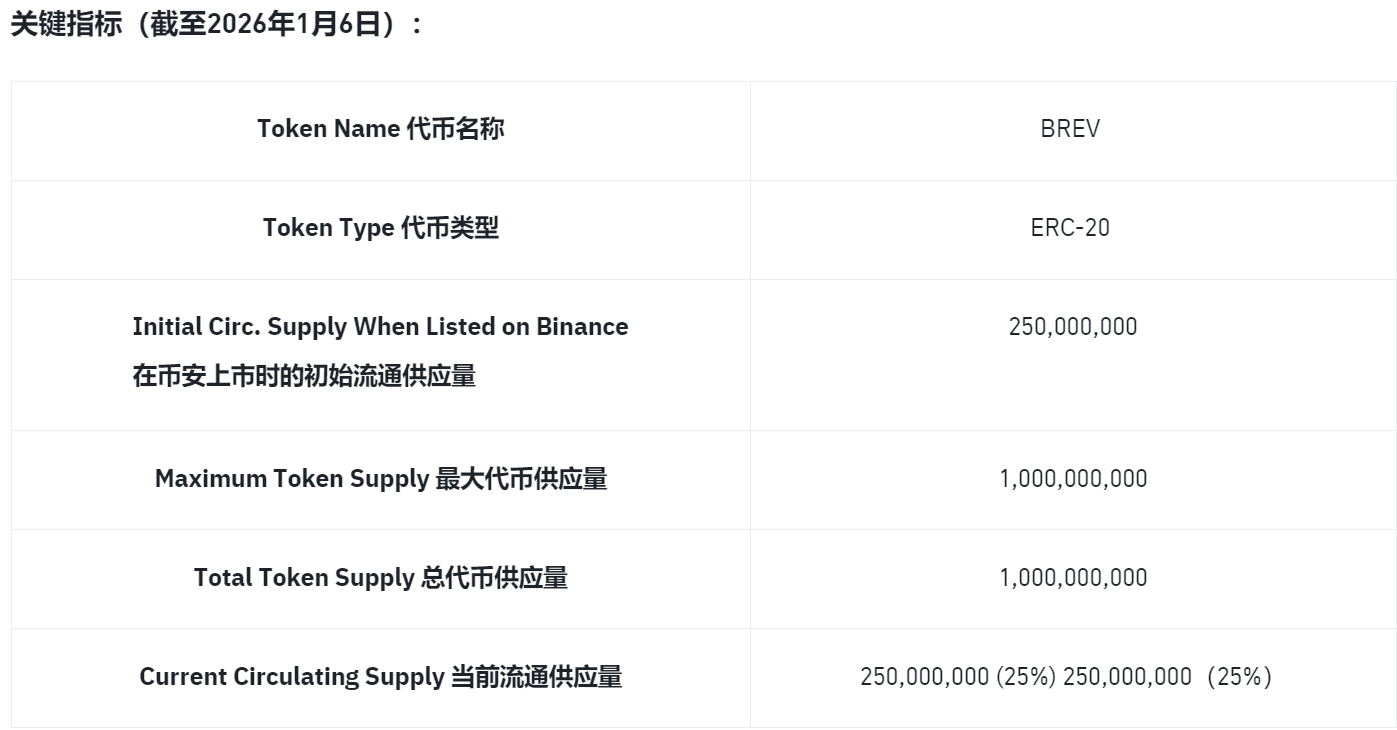Click the English 'Maximum Token Supply' label
The image size is (1397, 730).
click(292, 479)
